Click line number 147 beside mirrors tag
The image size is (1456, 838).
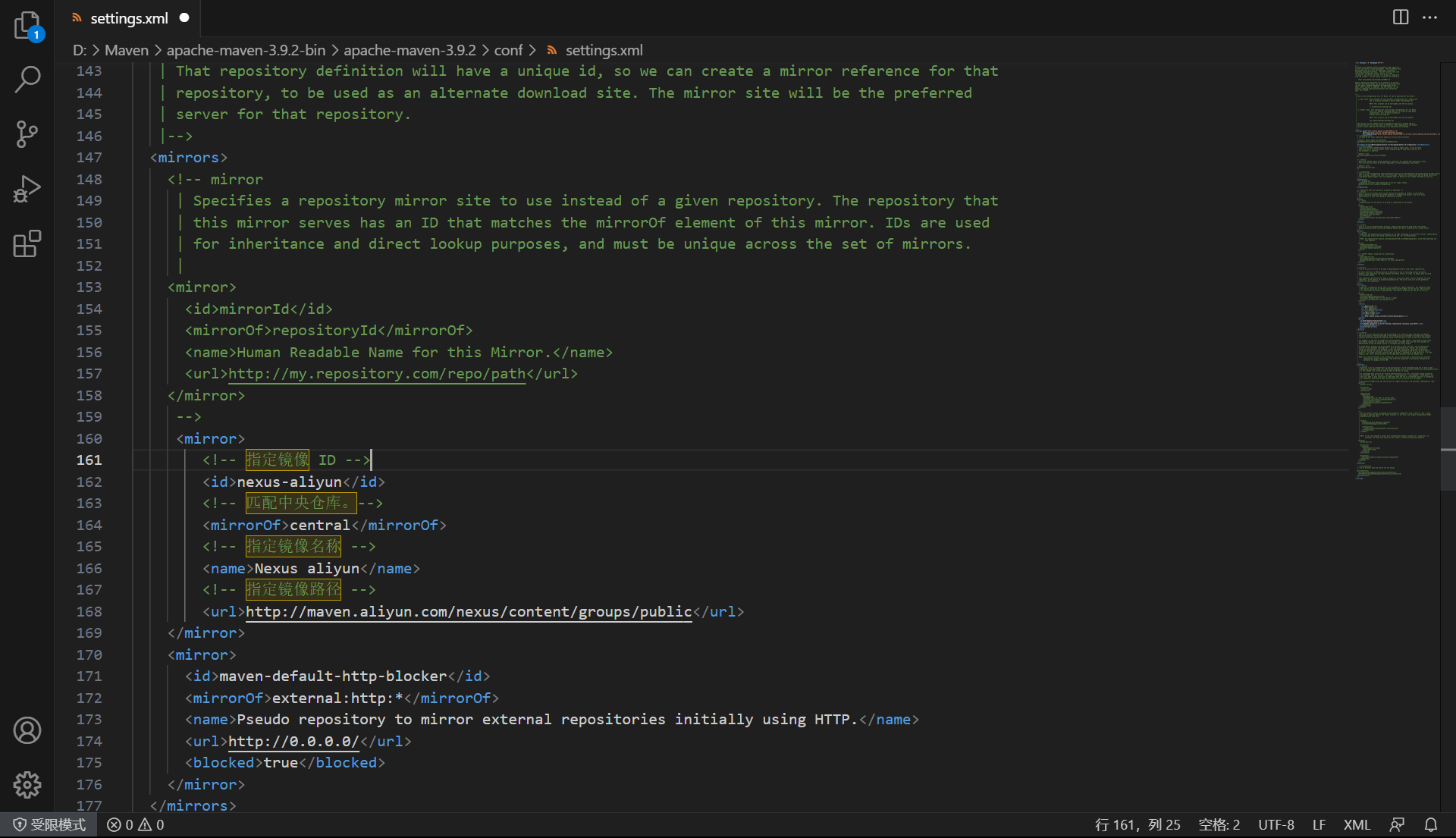tap(89, 158)
